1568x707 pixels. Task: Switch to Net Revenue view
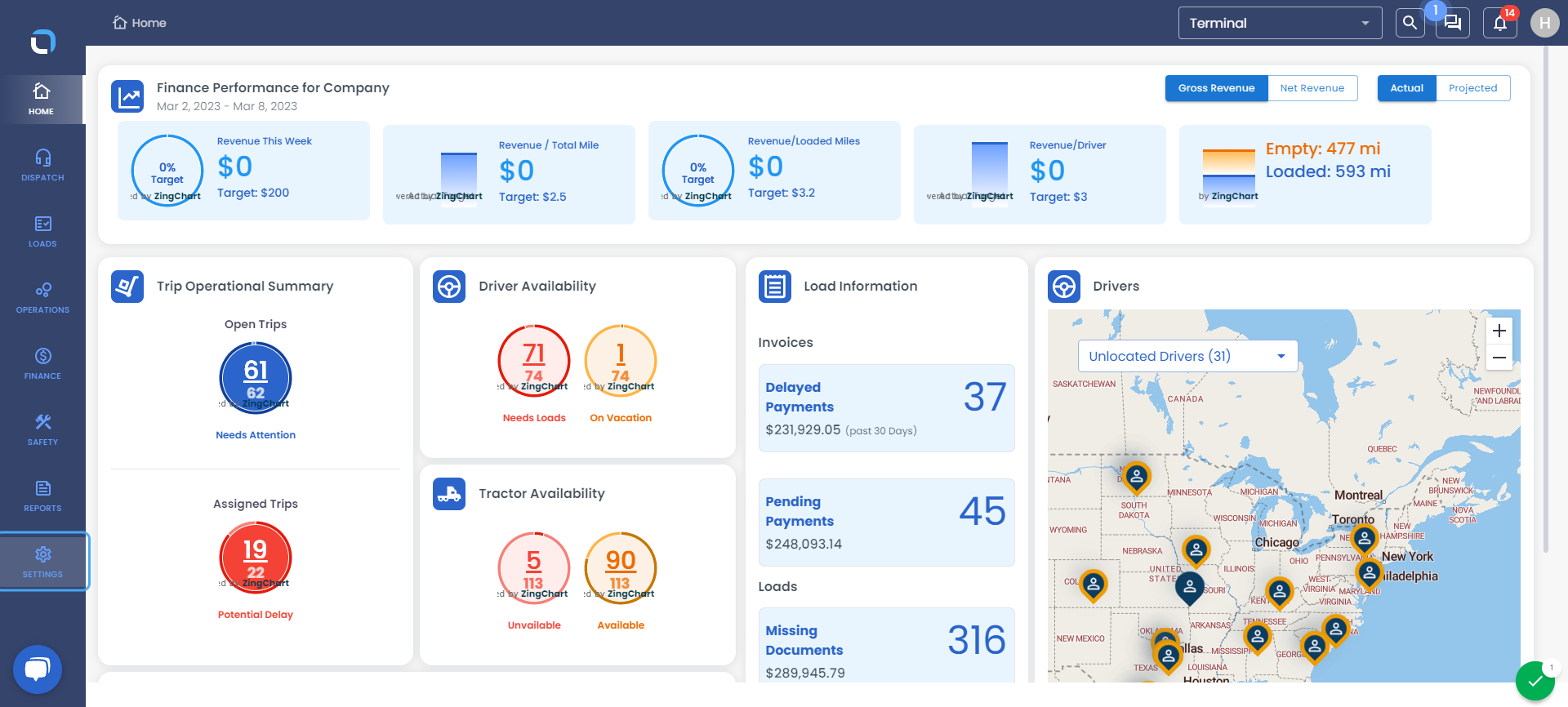(1312, 88)
